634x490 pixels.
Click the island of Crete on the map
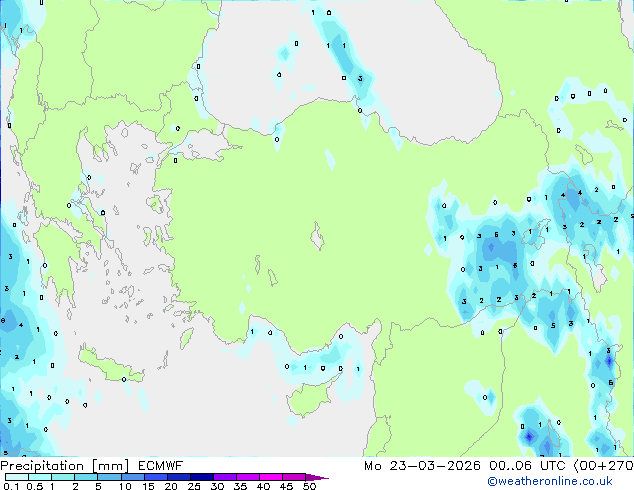tap(110, 365)
